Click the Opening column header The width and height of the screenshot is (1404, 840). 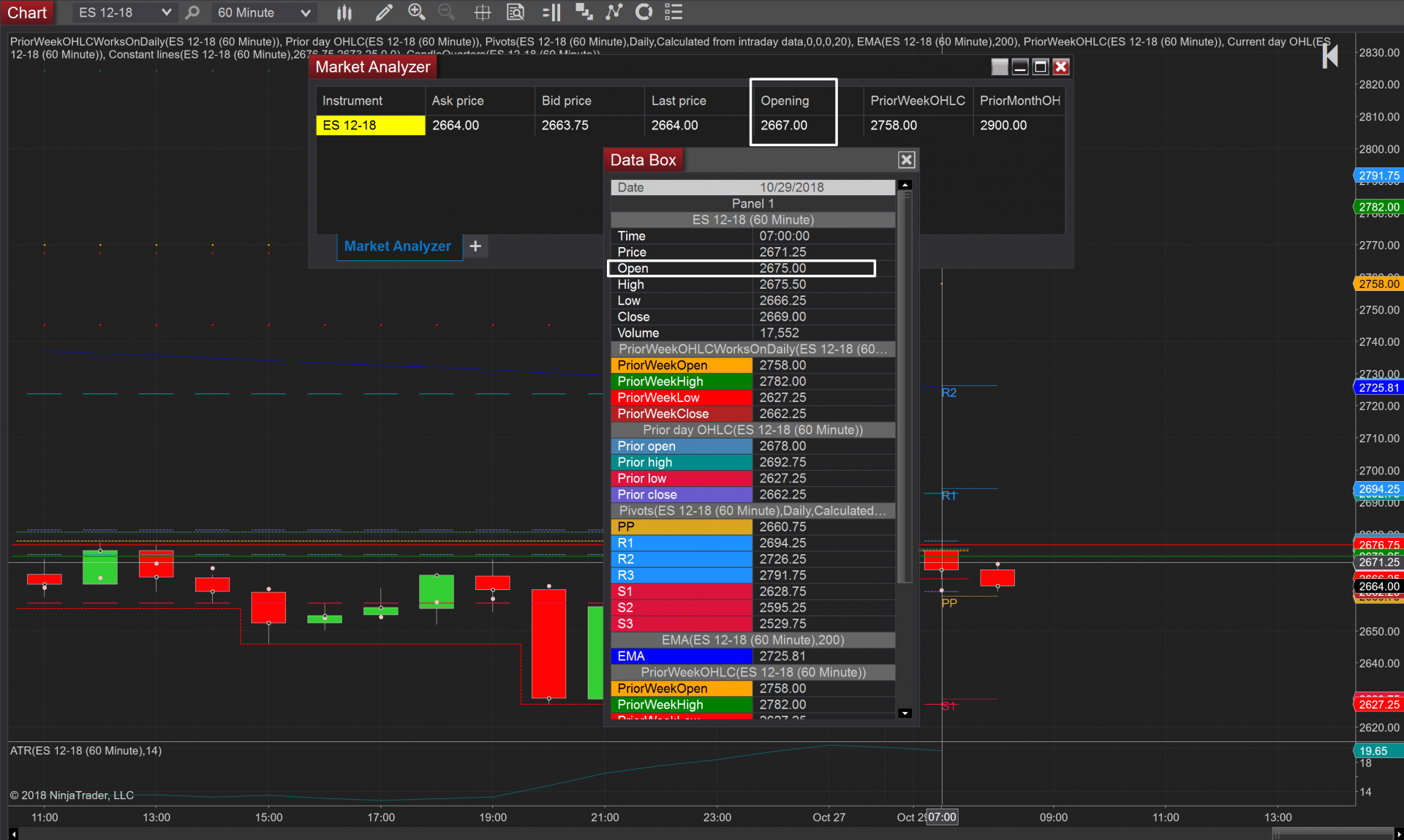click(785, 101)
